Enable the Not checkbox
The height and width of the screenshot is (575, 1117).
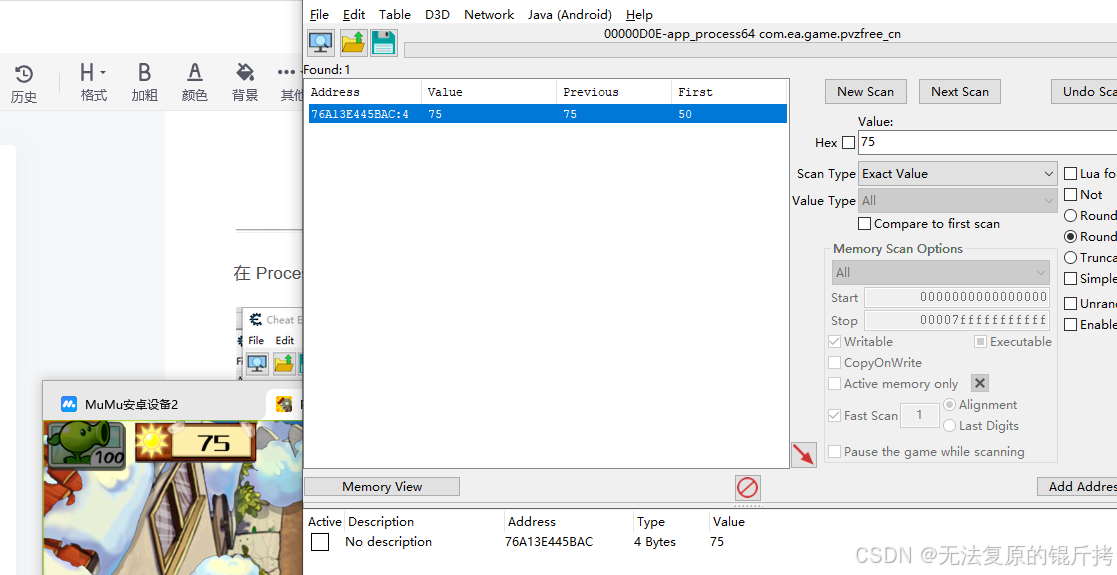(x=1070, y=195)
